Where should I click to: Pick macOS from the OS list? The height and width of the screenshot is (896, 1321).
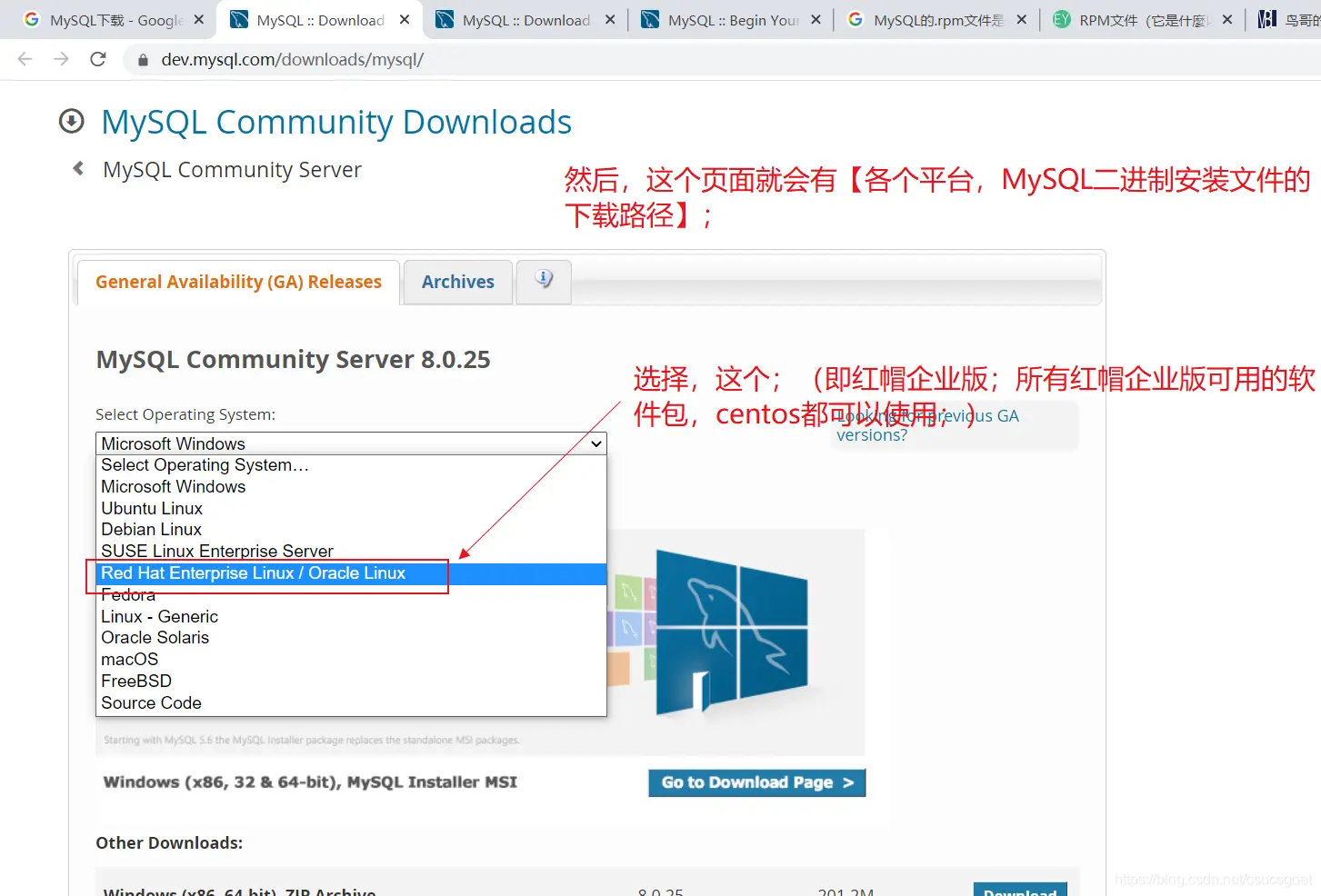pos(351,660)
